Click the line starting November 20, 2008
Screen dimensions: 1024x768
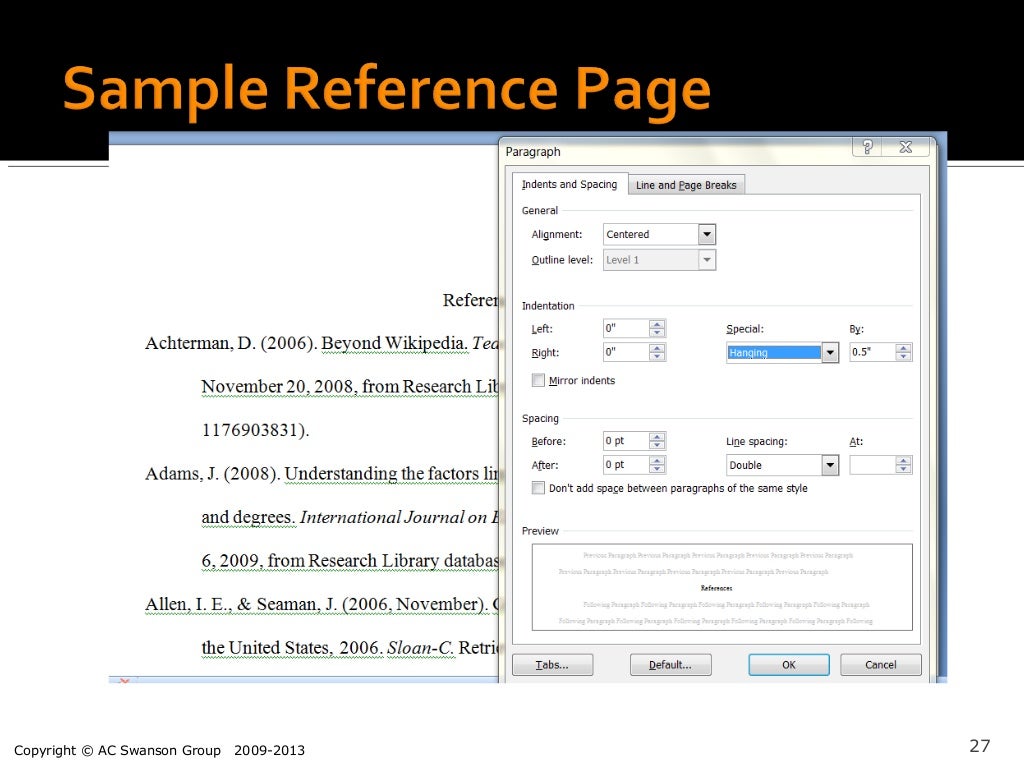pos(349,387)
